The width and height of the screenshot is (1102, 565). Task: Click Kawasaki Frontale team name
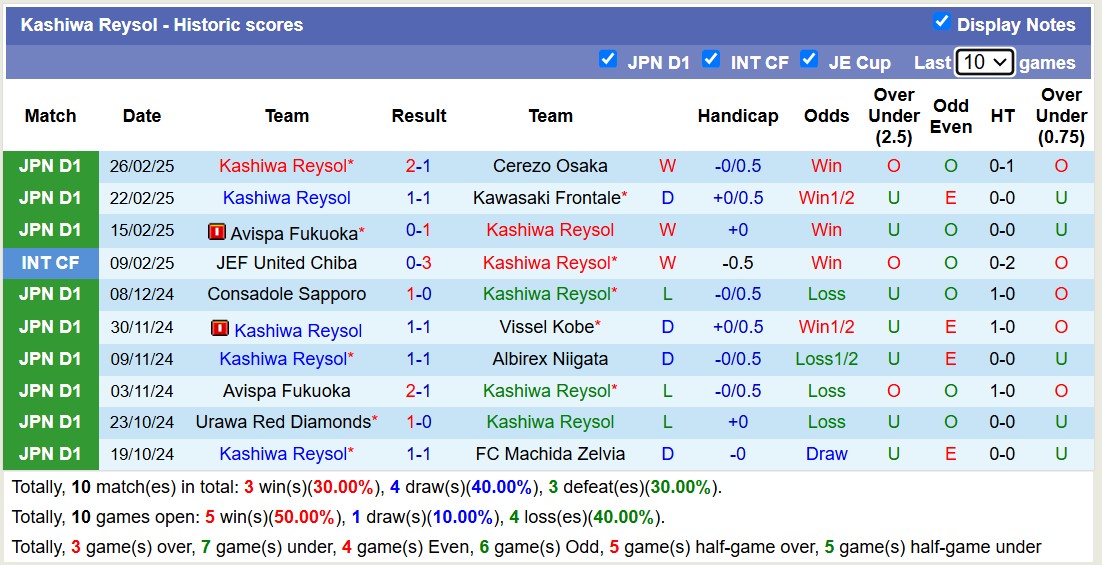546,198
